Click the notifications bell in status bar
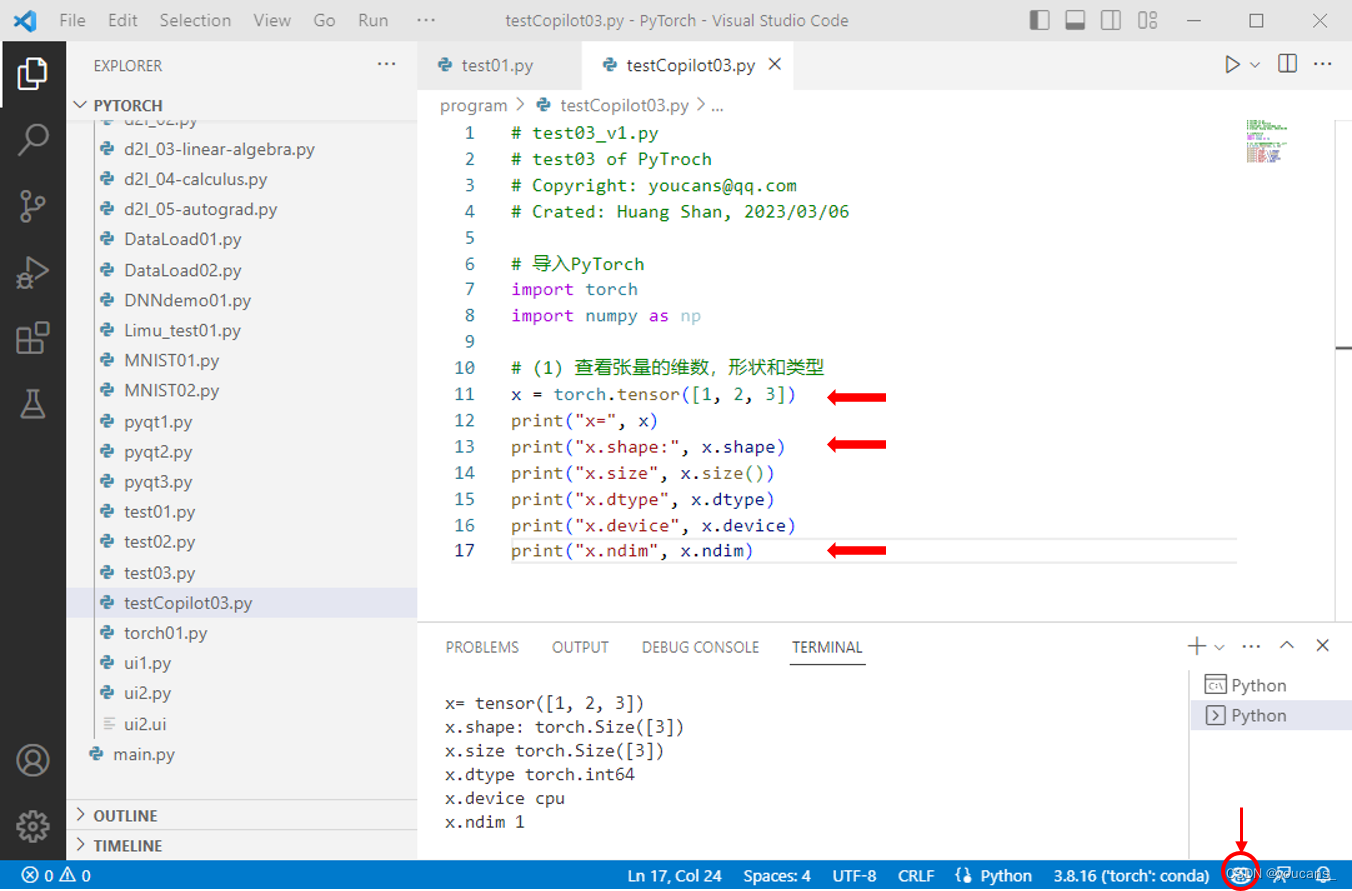This screenshot has height=891, width=1352. (1323, 876)
